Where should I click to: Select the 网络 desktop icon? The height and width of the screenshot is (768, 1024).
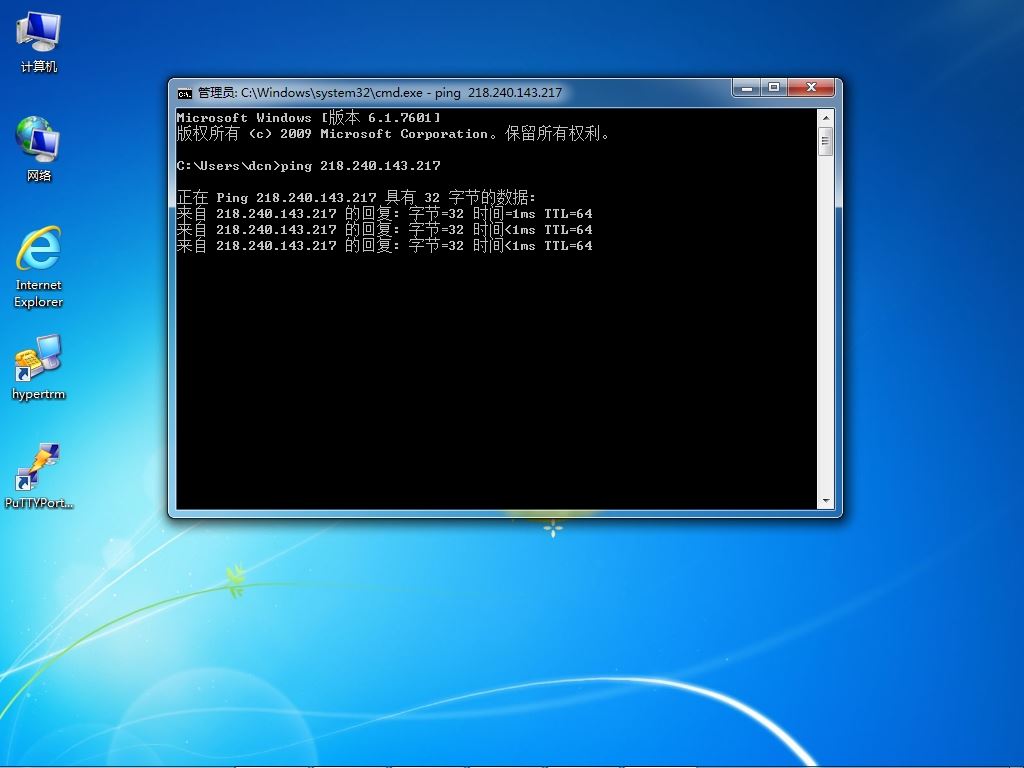click(x=39, y=150)
